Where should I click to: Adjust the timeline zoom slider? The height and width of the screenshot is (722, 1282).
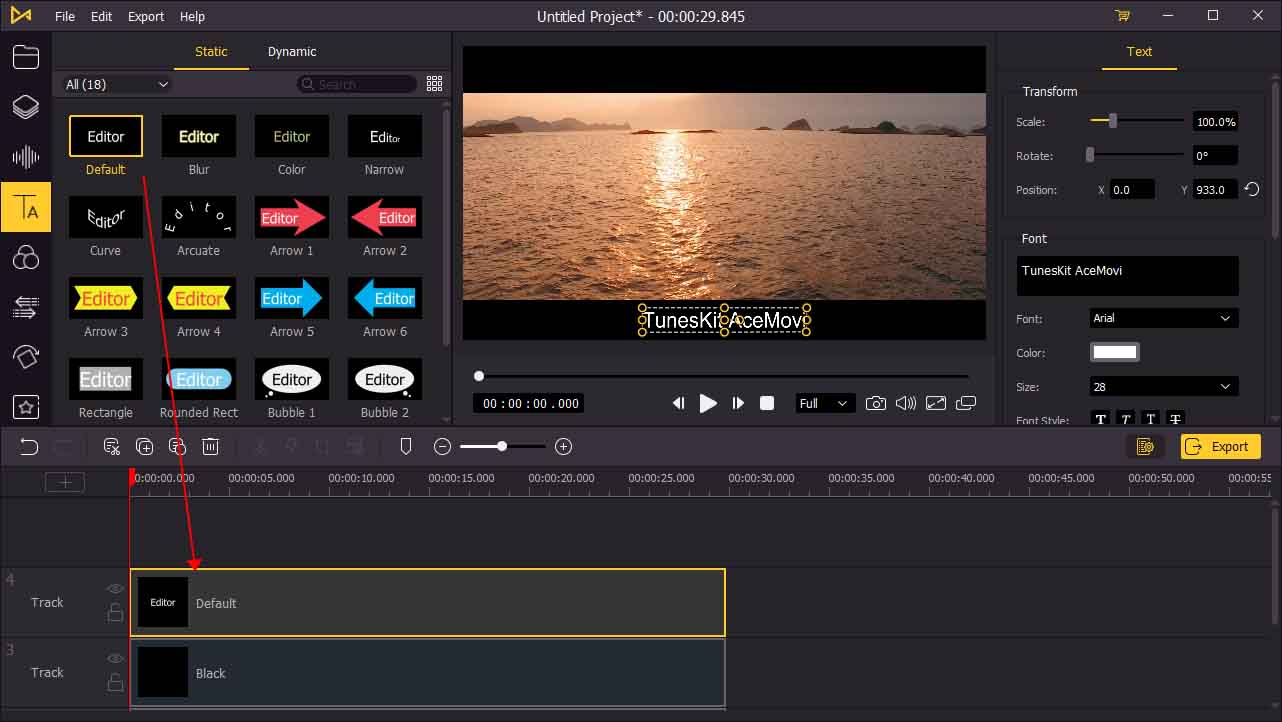pos(503,447)
